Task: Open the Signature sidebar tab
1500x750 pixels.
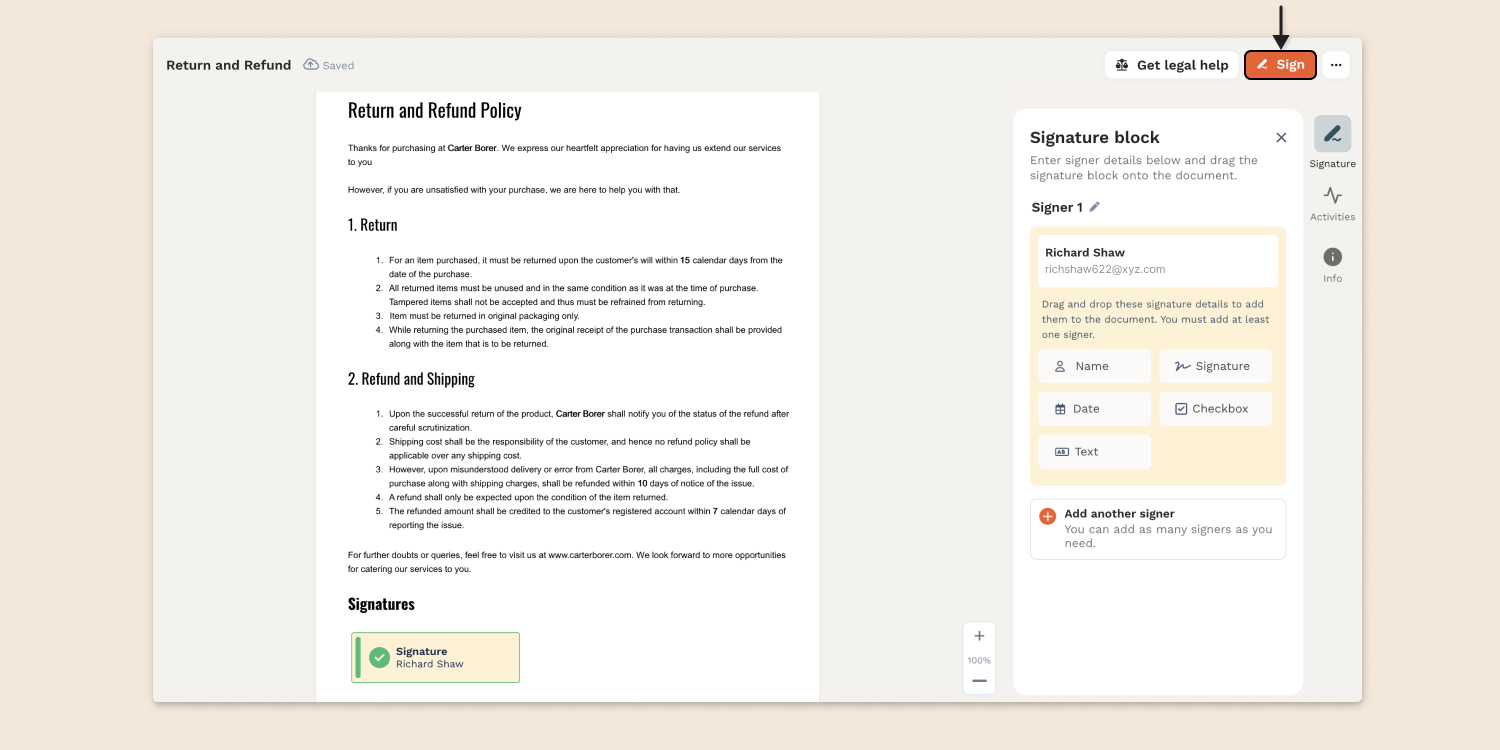Action: click(1332, 135)
